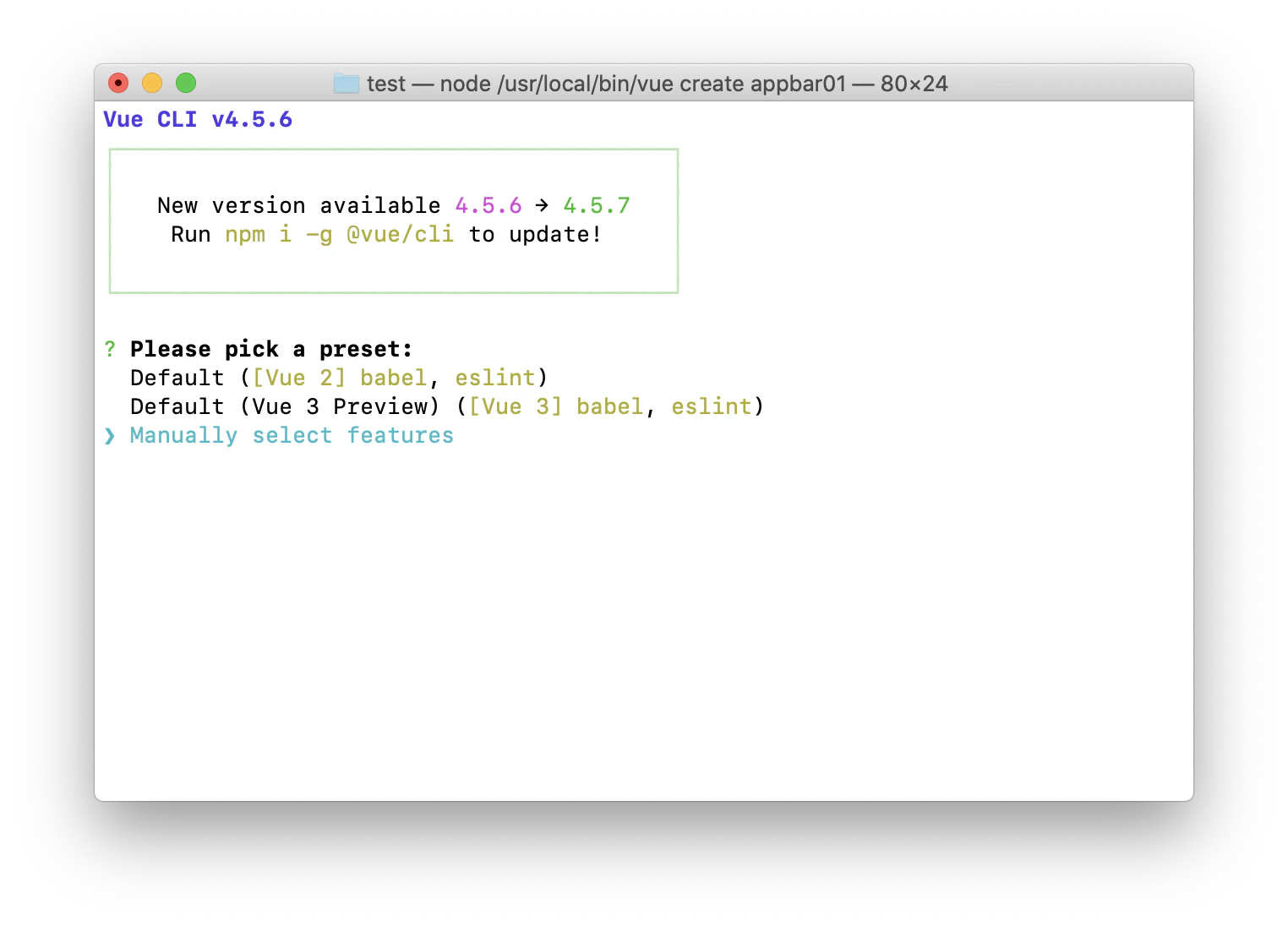Click the Run update instruction line

click(x=385, y=234)
